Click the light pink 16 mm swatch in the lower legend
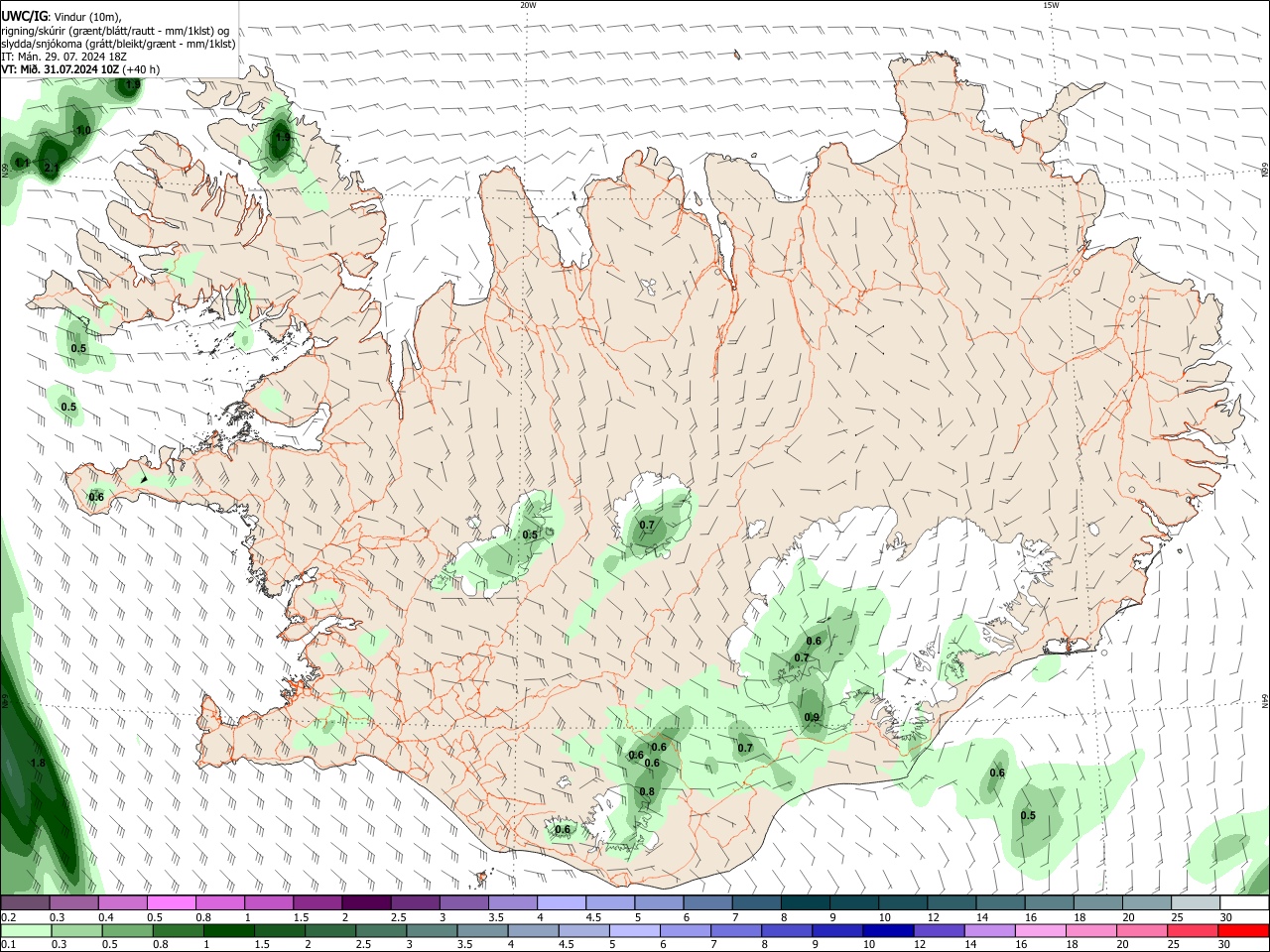The height and width of the screenshot is (952, 1270). [x=1040, y=930]
